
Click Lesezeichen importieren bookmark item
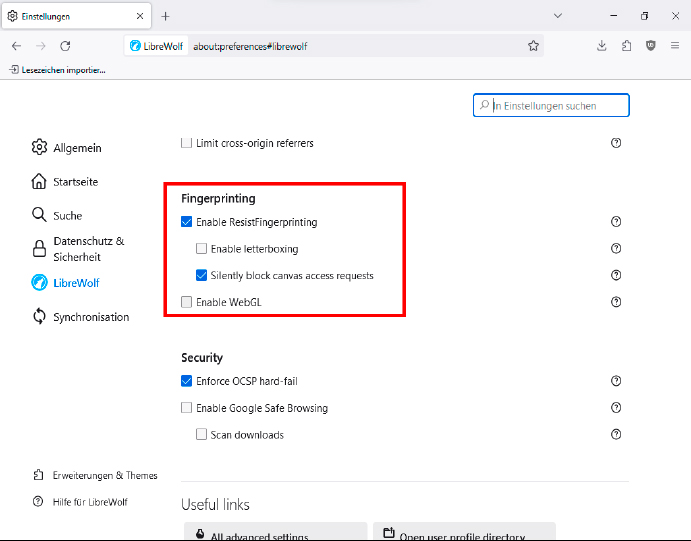(57, 70)
